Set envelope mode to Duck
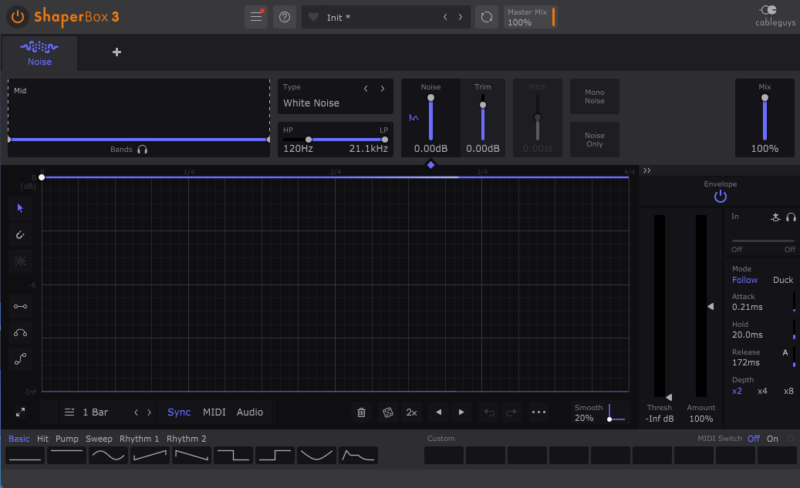800x488 pixels. pyautogui.click(x=782, y=280)
